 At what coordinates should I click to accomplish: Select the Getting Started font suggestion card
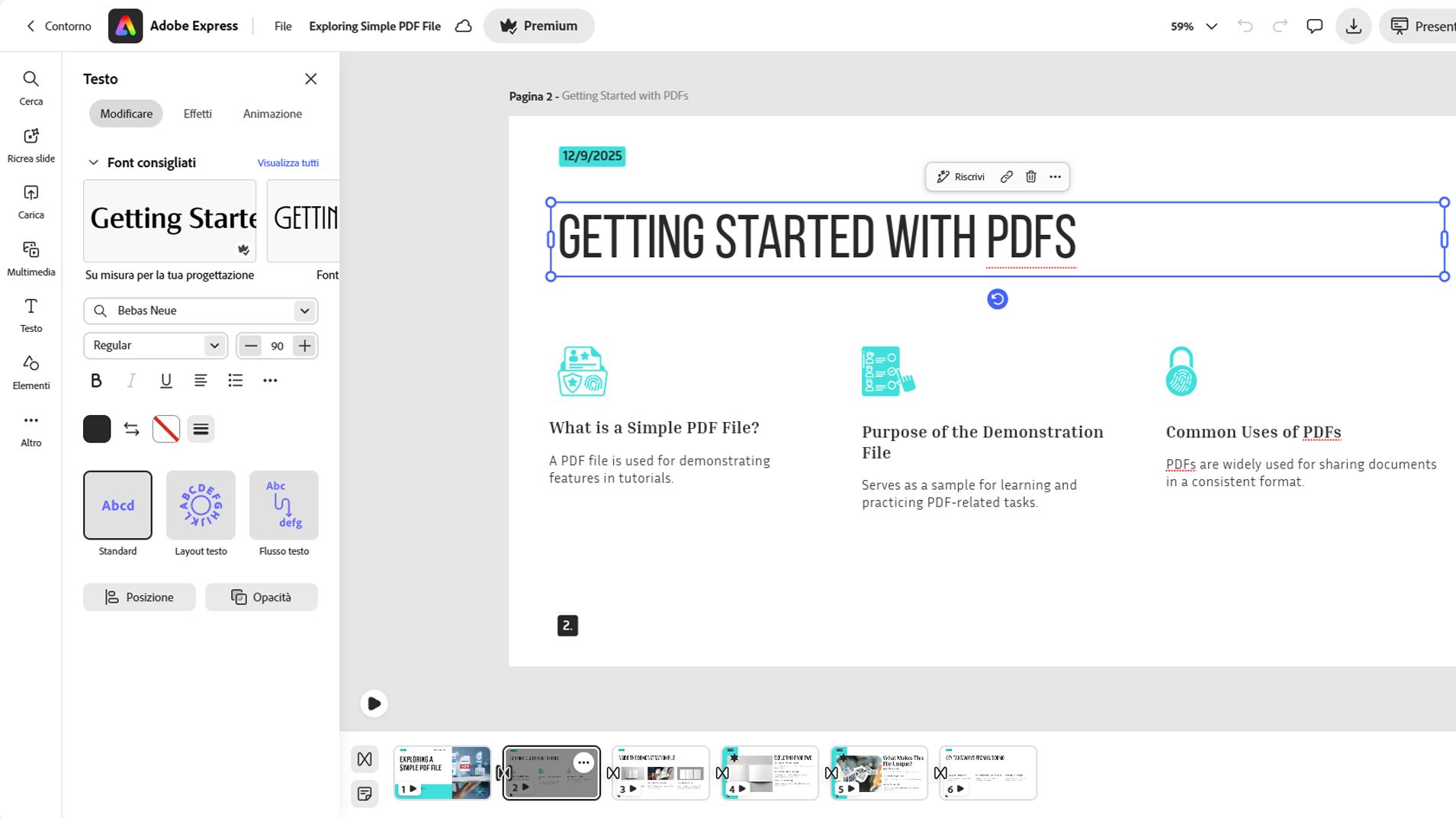tap(169, 221)
